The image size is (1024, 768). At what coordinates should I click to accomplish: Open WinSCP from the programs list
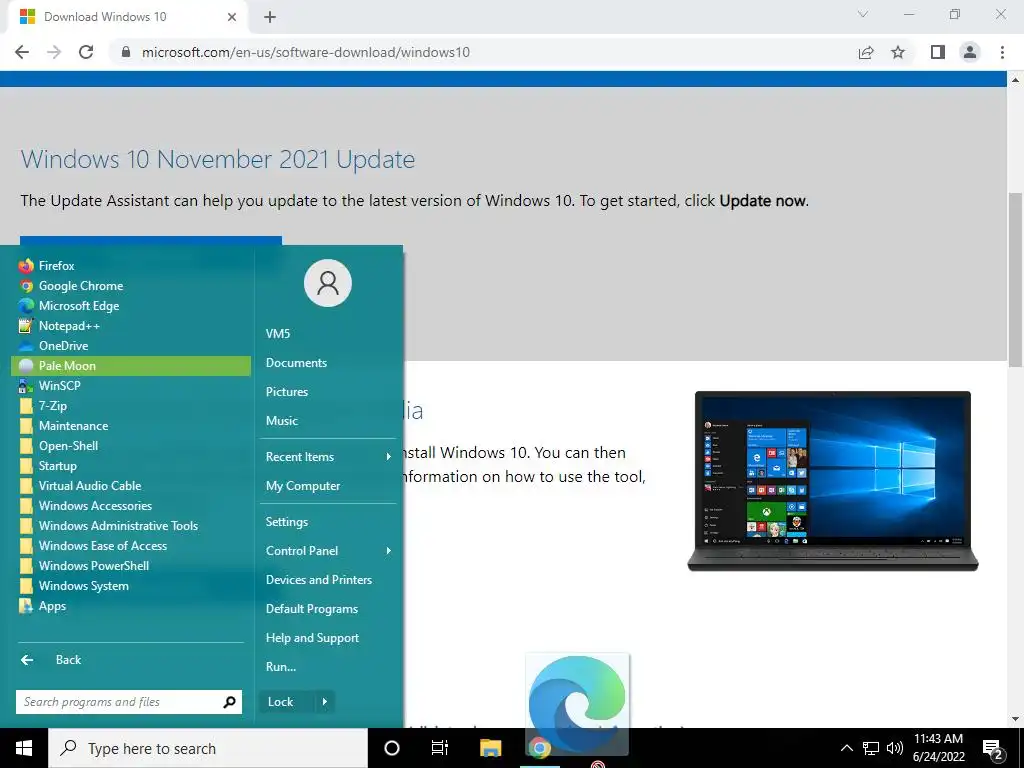click(131, 386)
